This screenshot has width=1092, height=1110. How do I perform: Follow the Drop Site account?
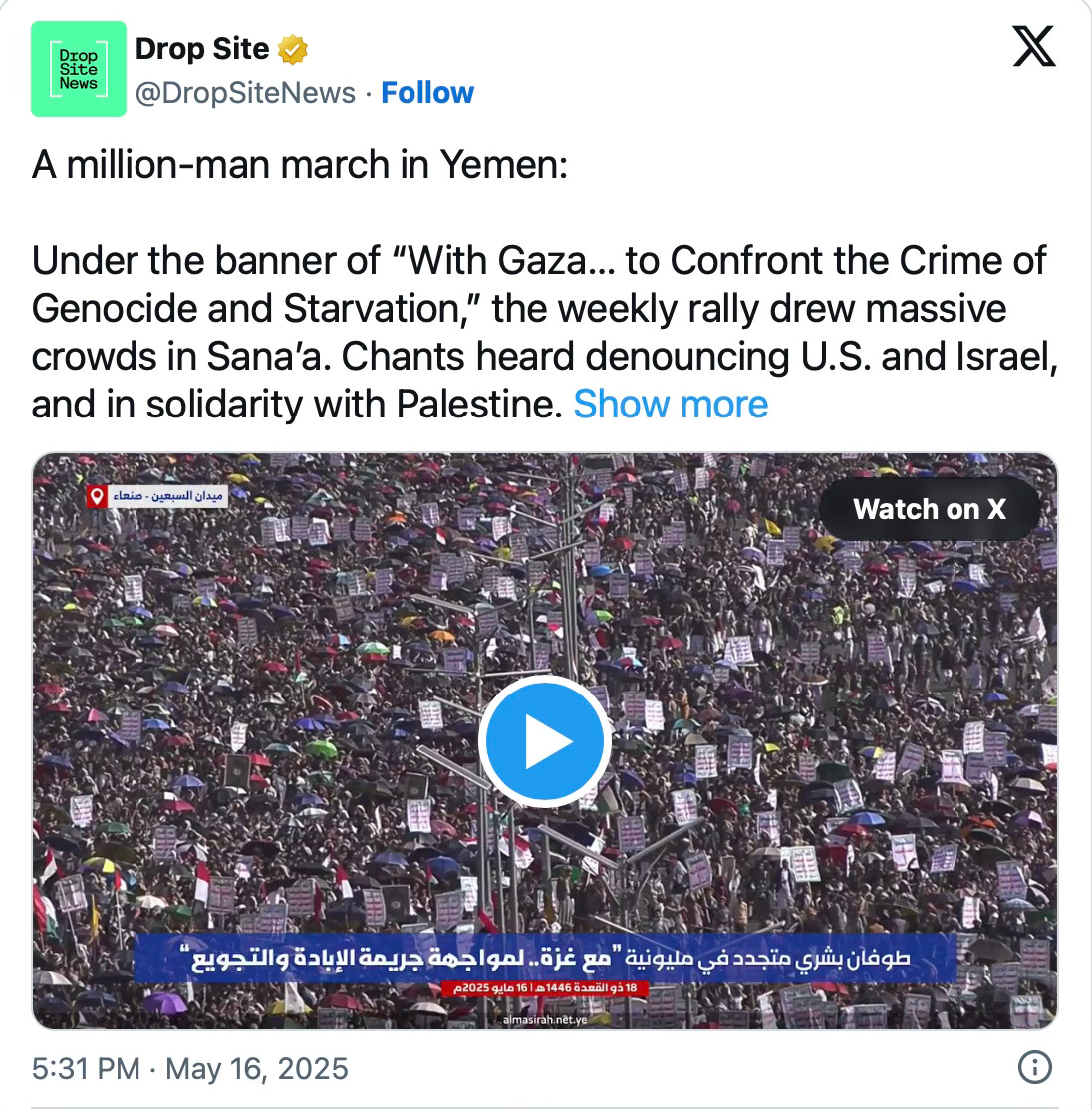427,92
